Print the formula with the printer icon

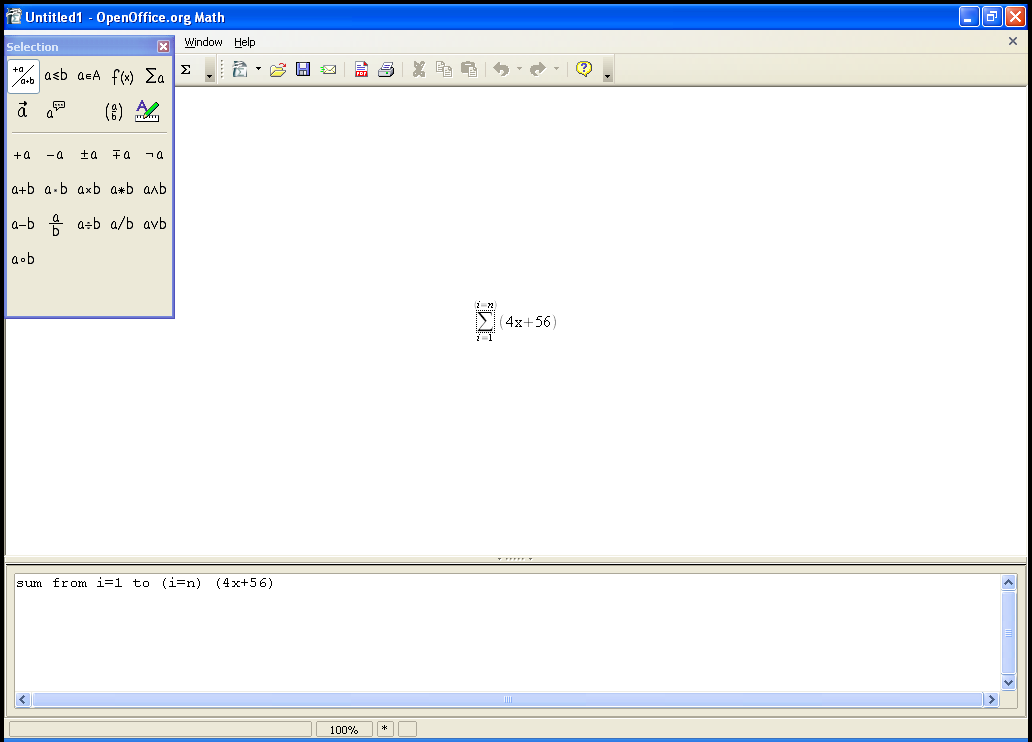pyautogui.click(x=386, y=69)
